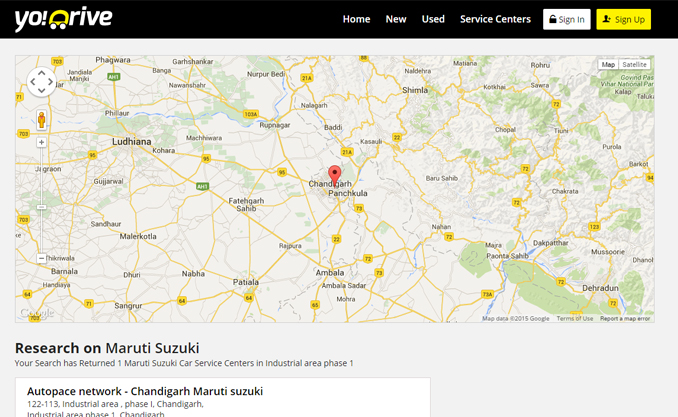Open Service Centers page
Screen dimensions: 678x417
tap(495, 19)
